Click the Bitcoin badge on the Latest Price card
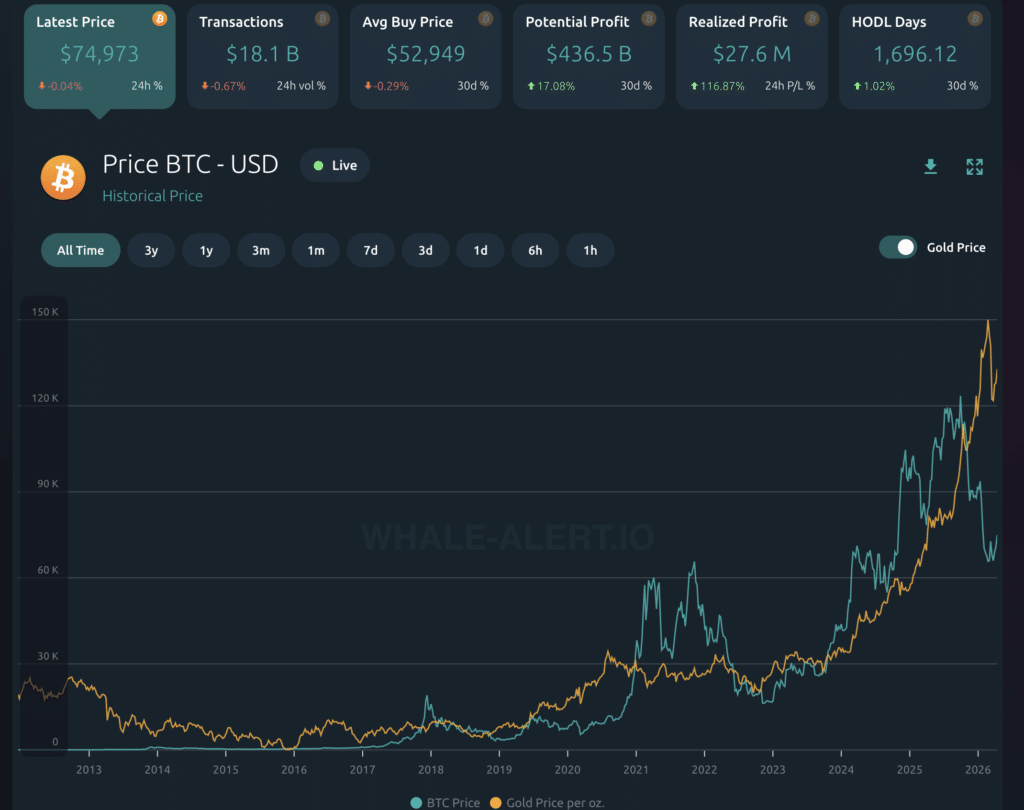The width and height of the screenshot is (1024, 810). [158, 18]
